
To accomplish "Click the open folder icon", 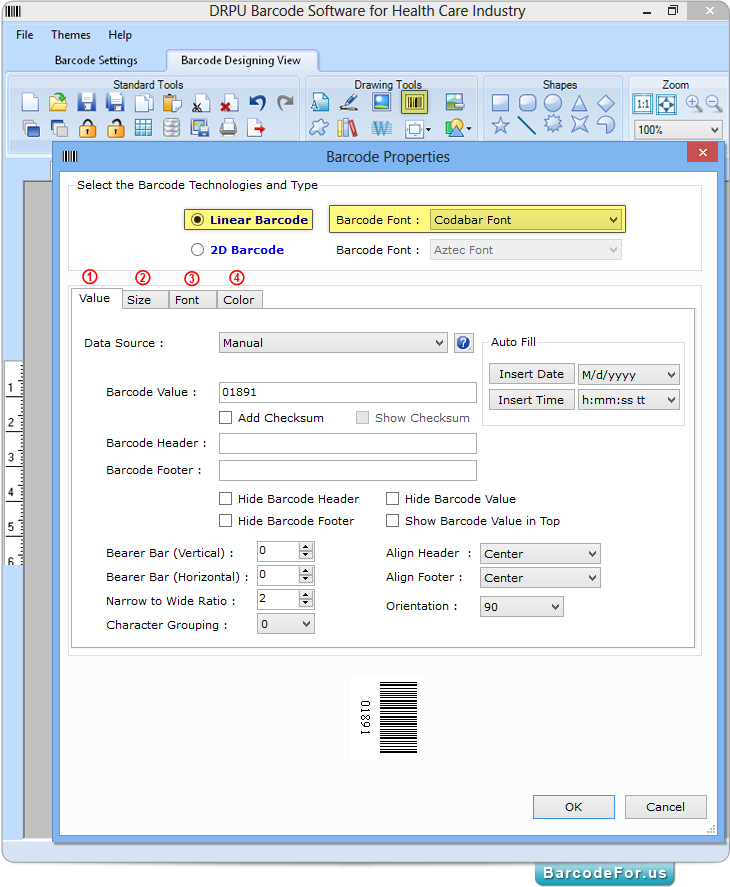I will (58, 102).
